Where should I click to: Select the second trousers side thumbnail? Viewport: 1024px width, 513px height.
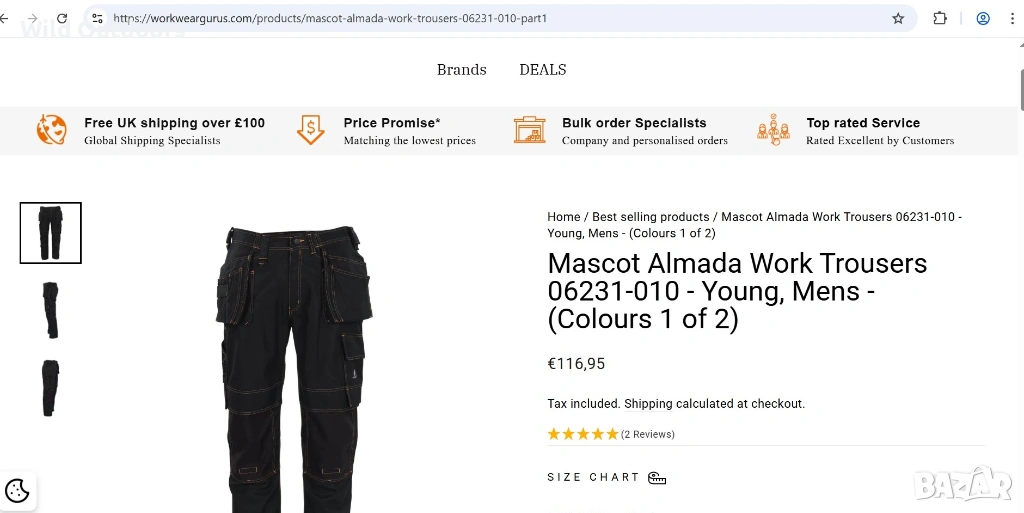click(50, 310)
